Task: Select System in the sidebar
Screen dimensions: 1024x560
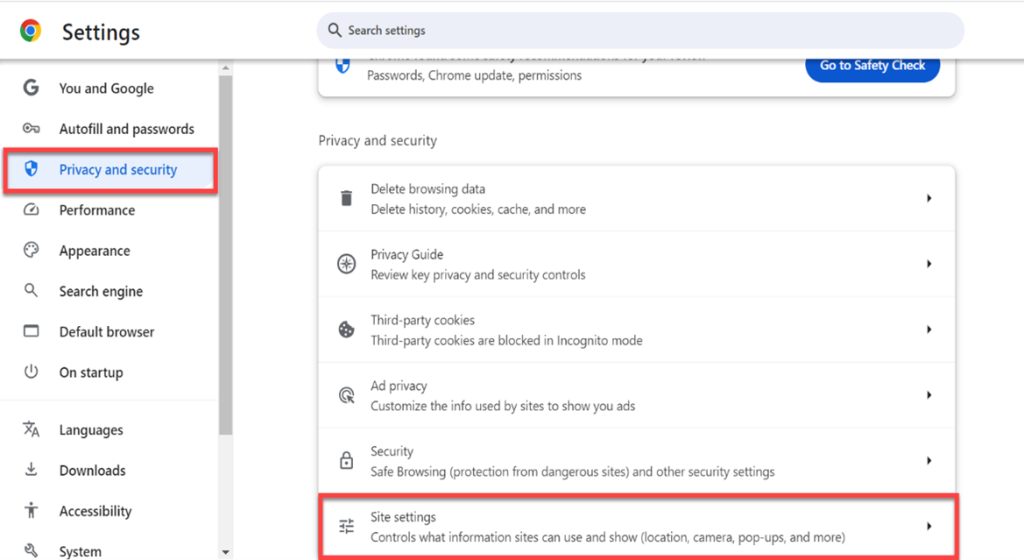Action: 80,551
